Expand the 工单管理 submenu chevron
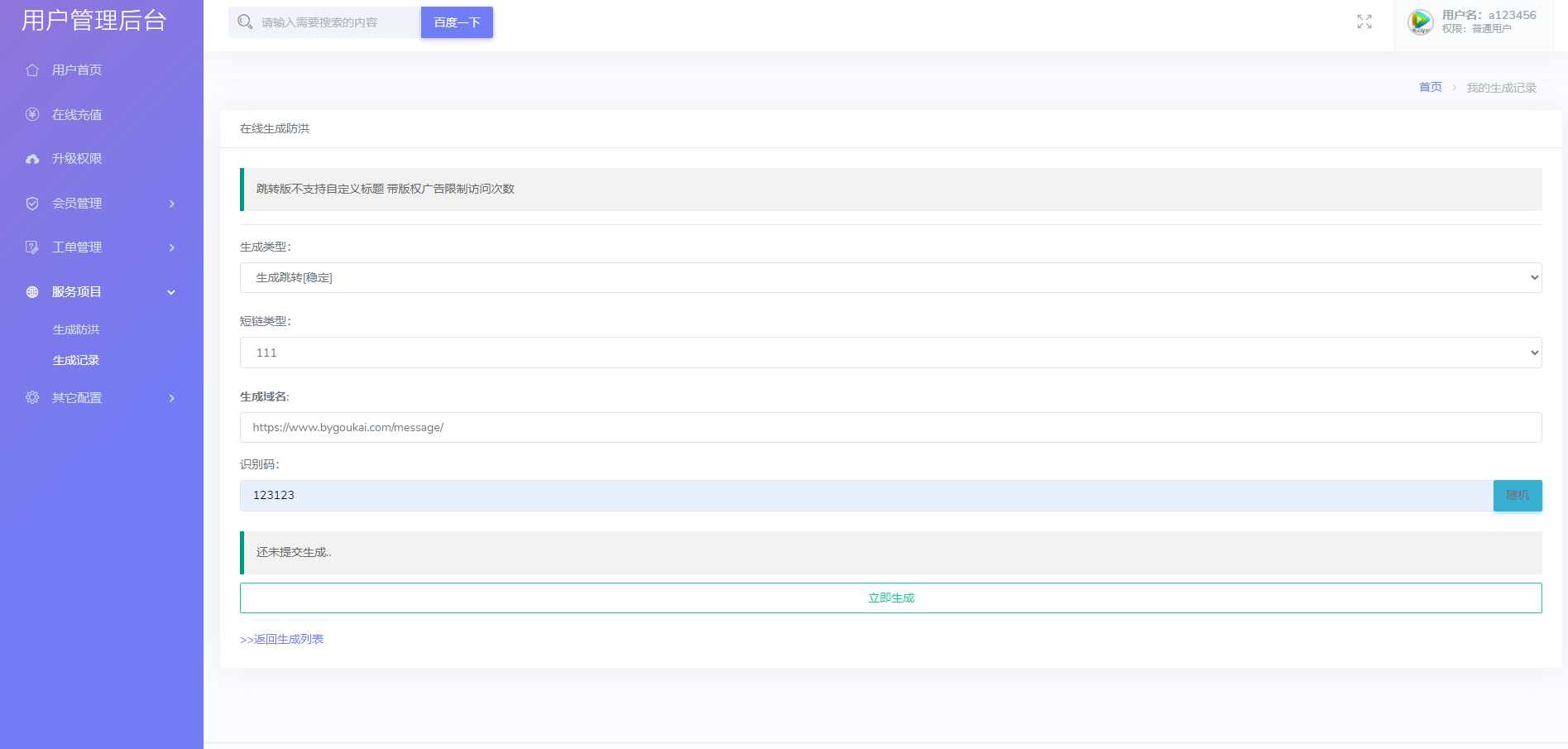 [172, 247]
